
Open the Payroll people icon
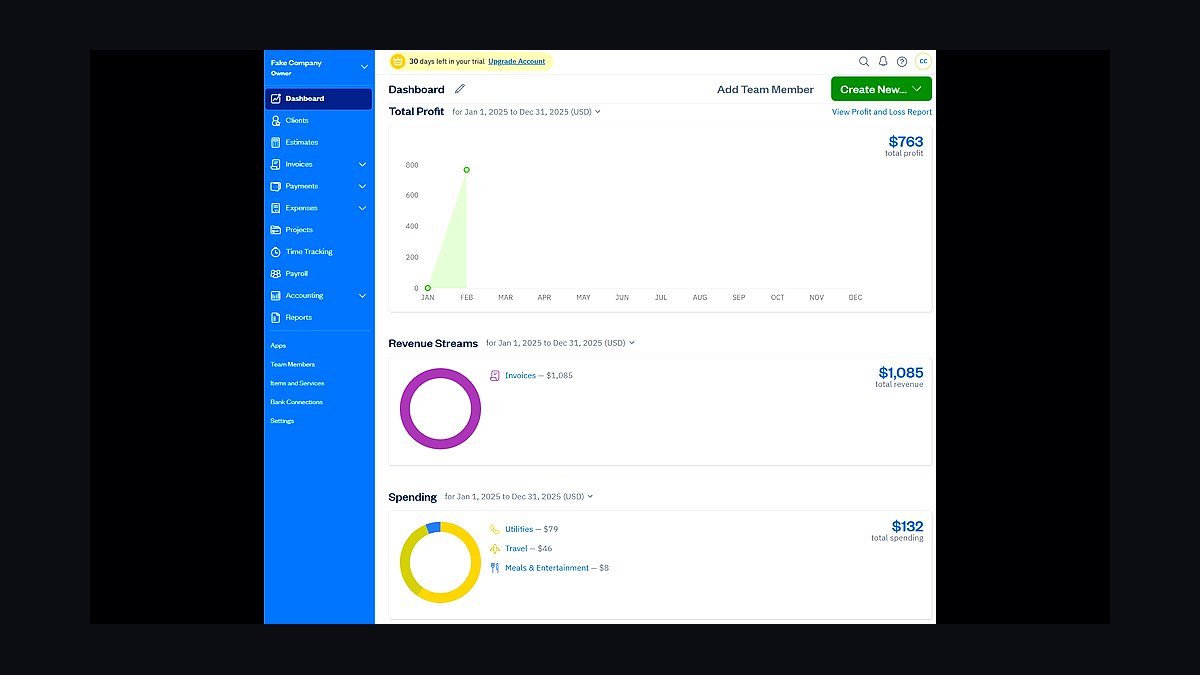pyautogui.click(x=276, y=273)
